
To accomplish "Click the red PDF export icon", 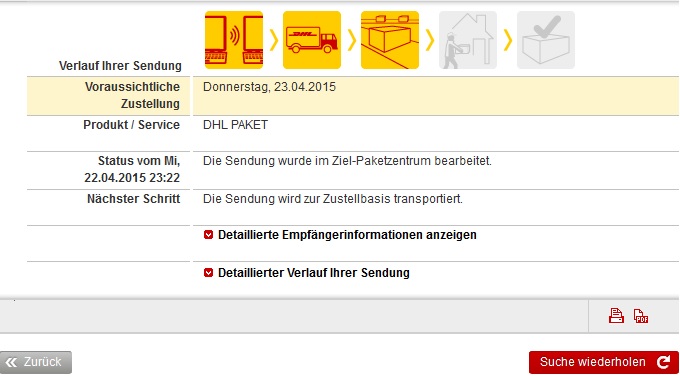I will pyautogui.click(x=641, y=316).
